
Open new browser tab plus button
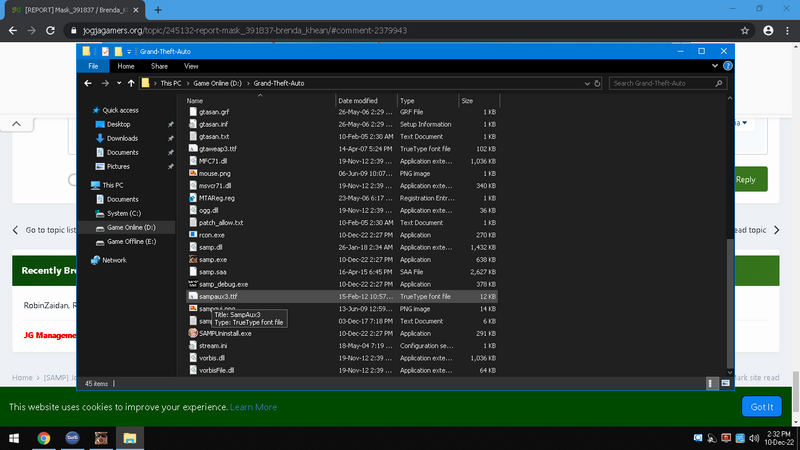[x=158, y=10]
